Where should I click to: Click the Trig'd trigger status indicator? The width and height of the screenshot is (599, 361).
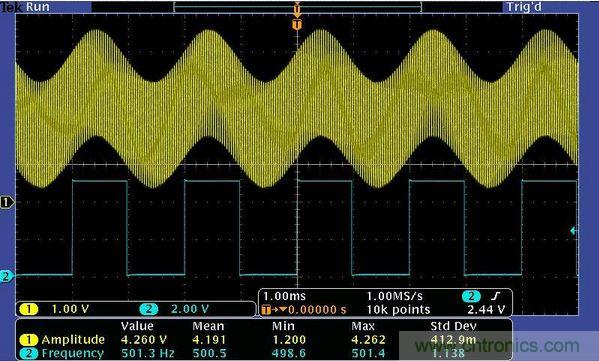(524, 6)
